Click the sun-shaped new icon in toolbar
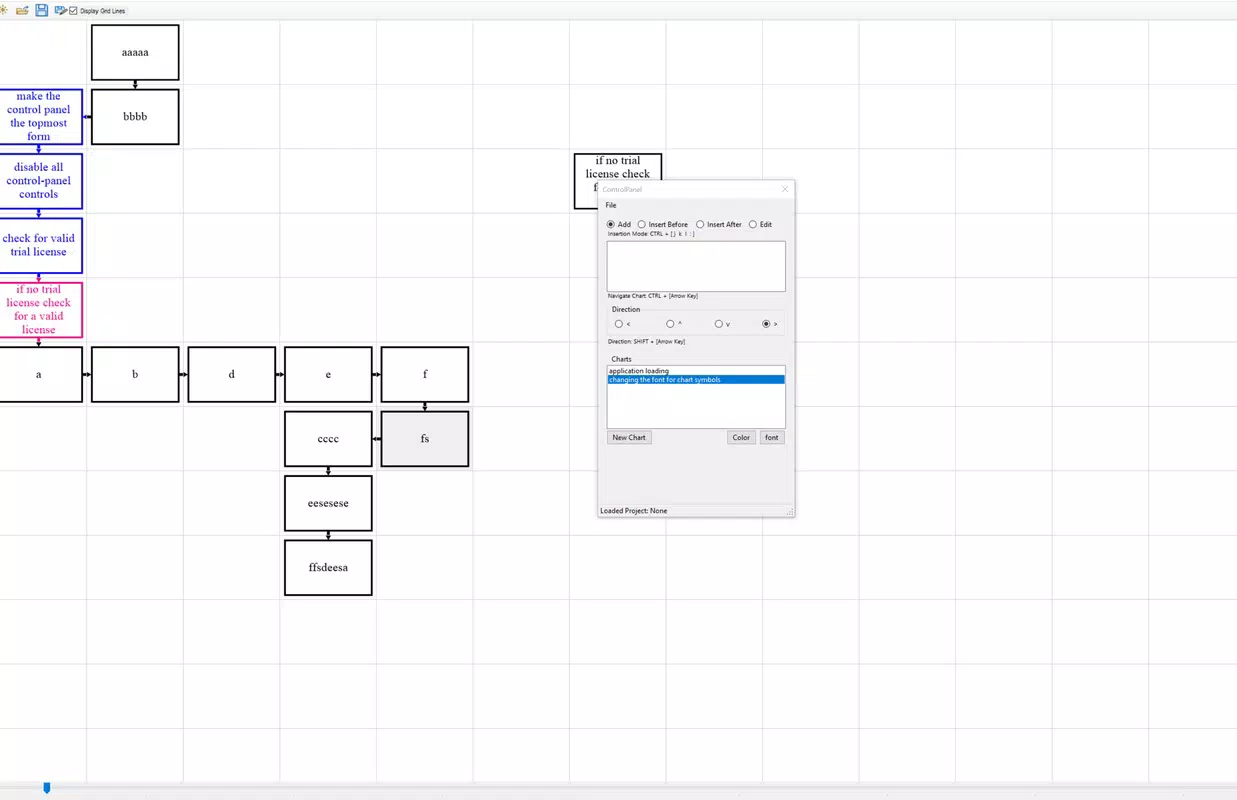 tap(3, 10)
